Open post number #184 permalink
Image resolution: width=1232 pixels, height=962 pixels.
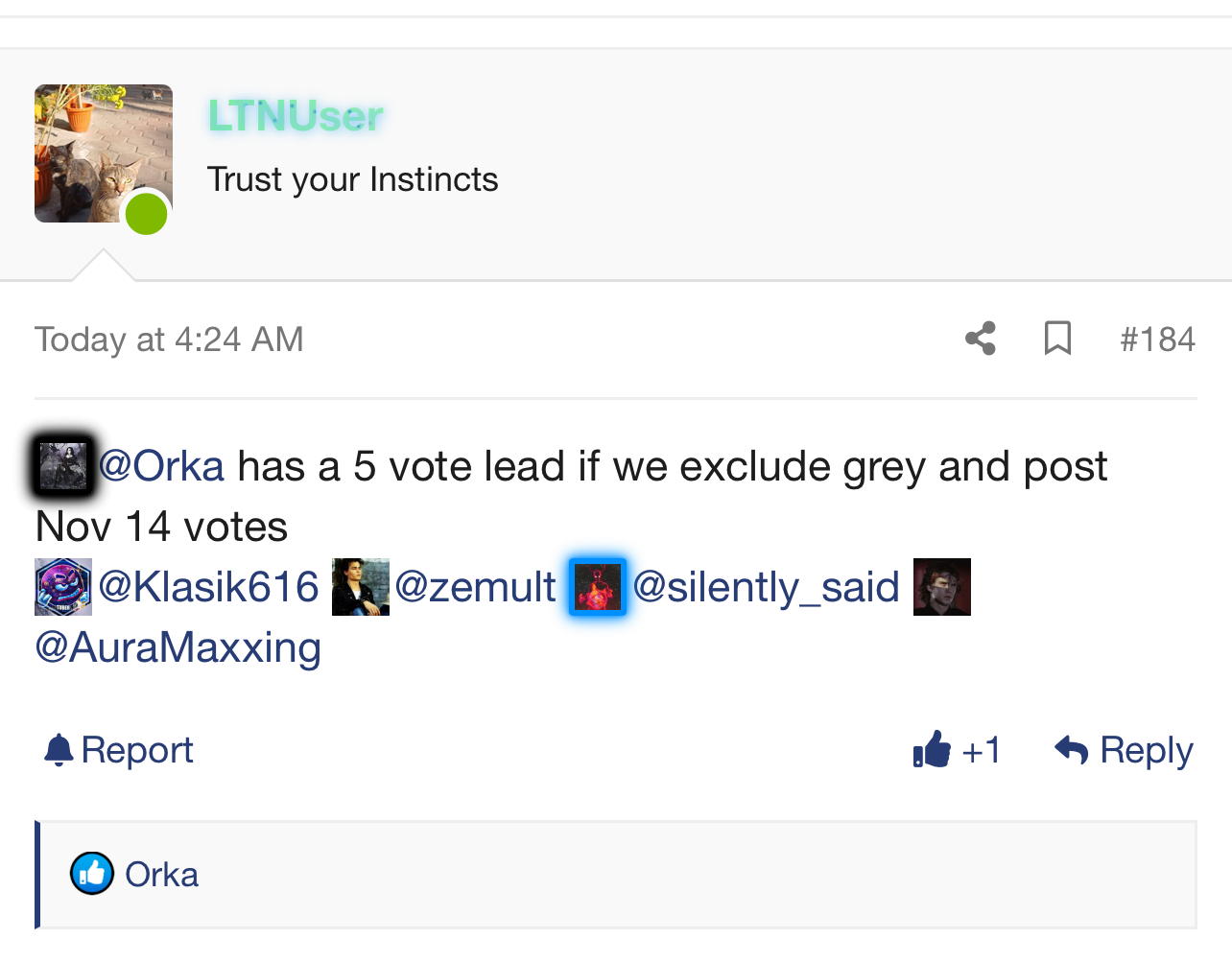click(1157, 340)
